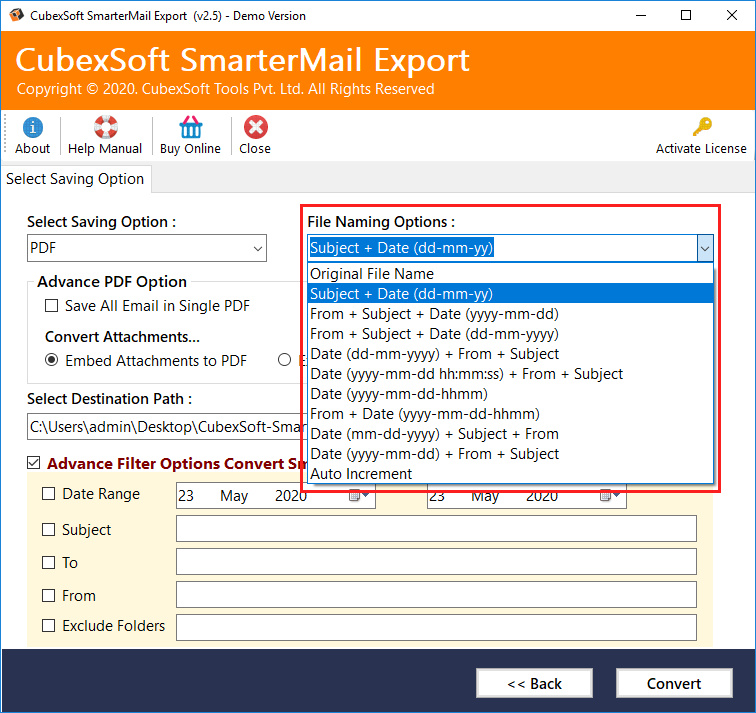Enable the Date Range filter checkbox
756x713 pixels.
click(48, 494)
